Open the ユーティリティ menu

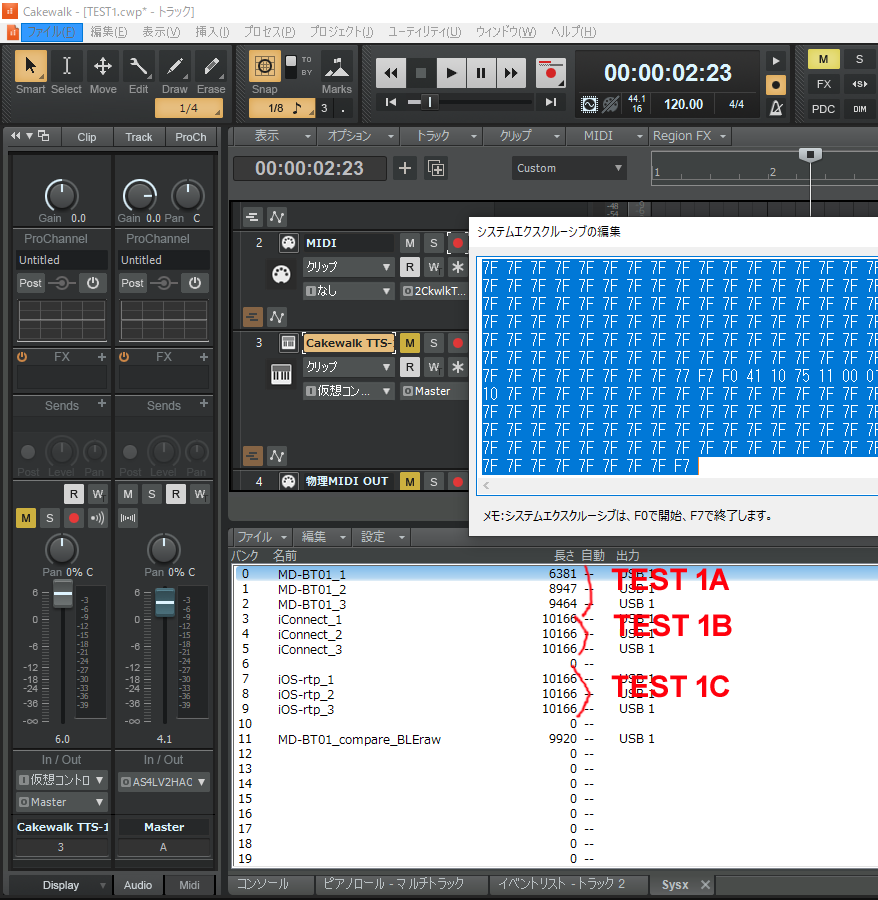[425, 32]
